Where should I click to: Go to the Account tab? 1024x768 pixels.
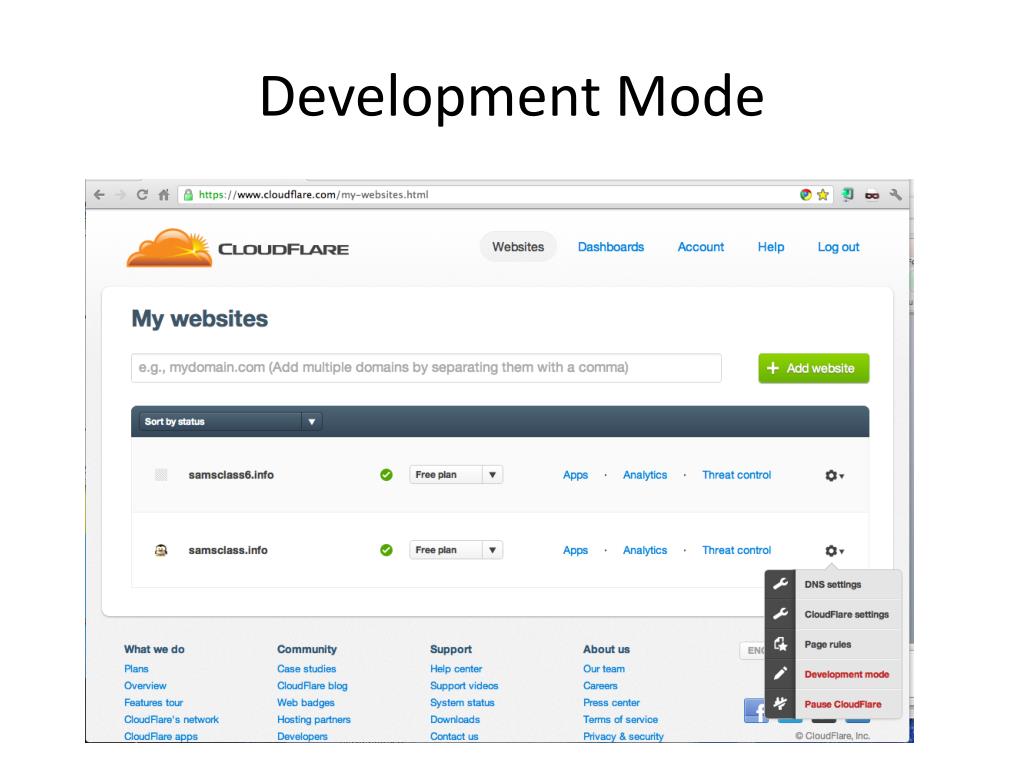701,247
